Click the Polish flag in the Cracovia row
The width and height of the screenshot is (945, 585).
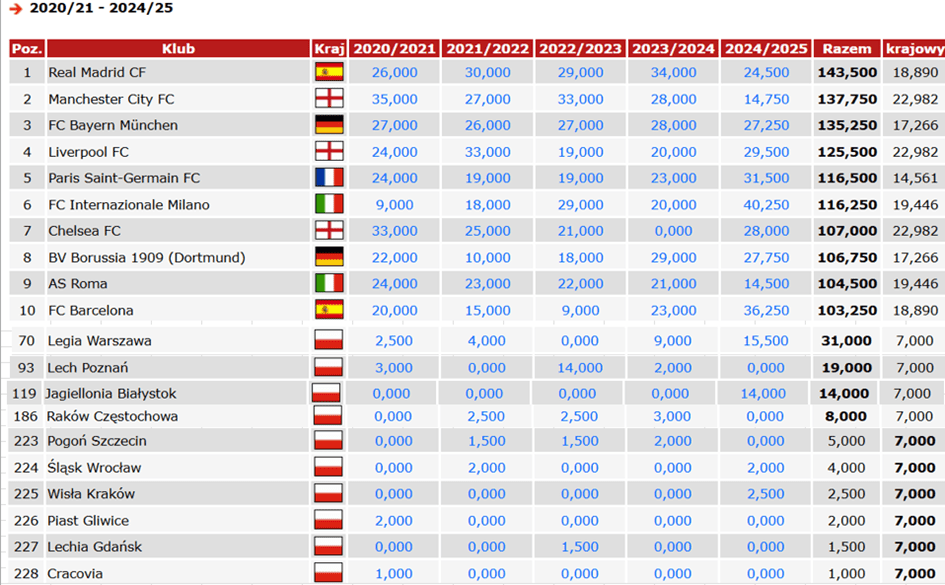click(x=329, y=574)
